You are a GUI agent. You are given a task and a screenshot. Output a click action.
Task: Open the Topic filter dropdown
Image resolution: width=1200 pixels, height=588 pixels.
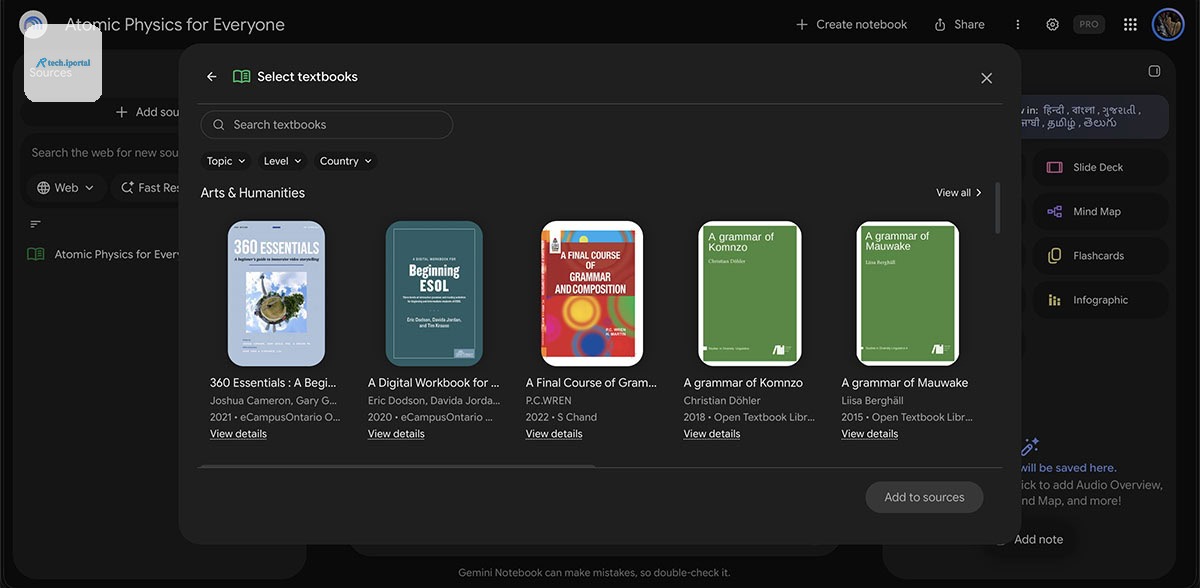[x=226, y=161]
